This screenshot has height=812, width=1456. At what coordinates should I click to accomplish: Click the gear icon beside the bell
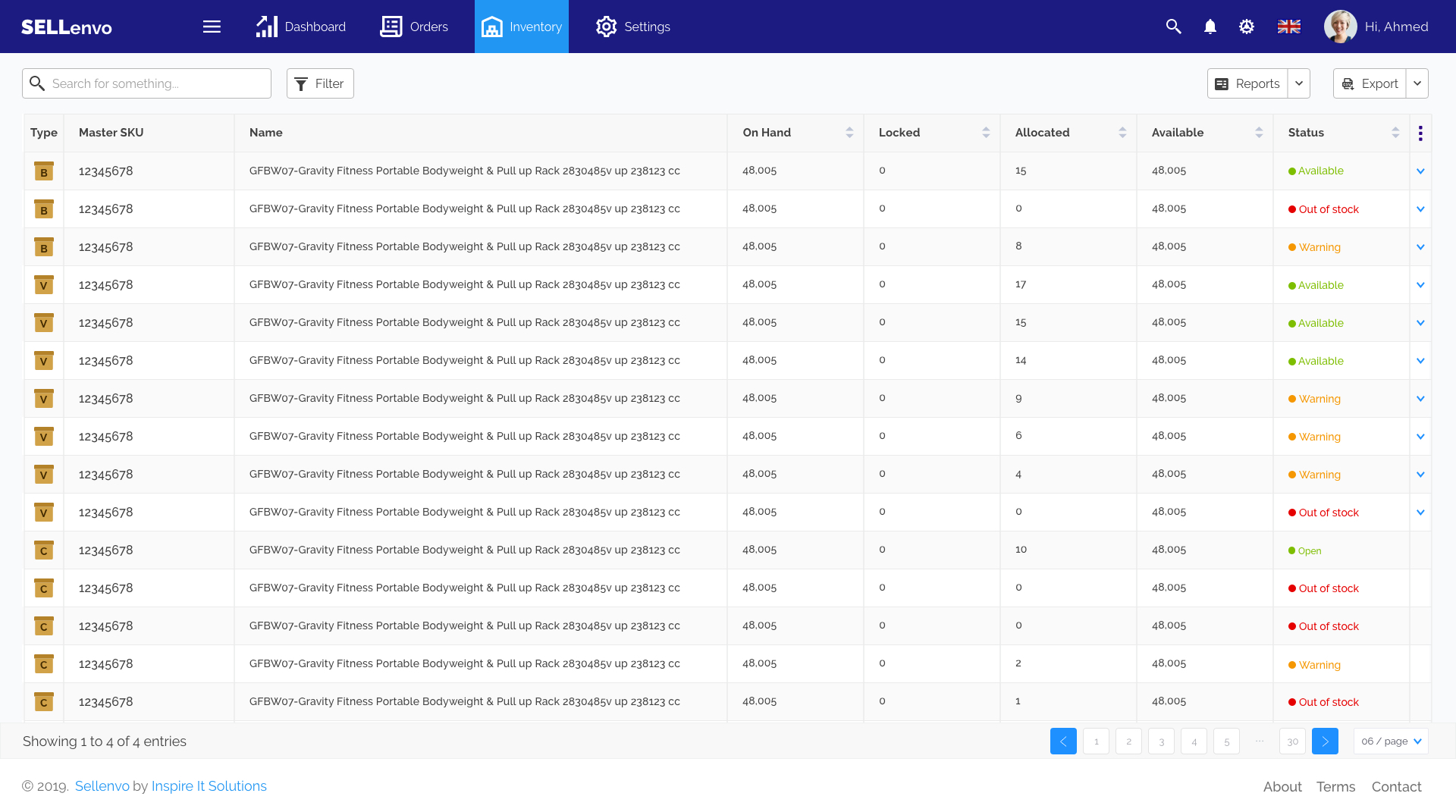click(x=1247, y=27)
